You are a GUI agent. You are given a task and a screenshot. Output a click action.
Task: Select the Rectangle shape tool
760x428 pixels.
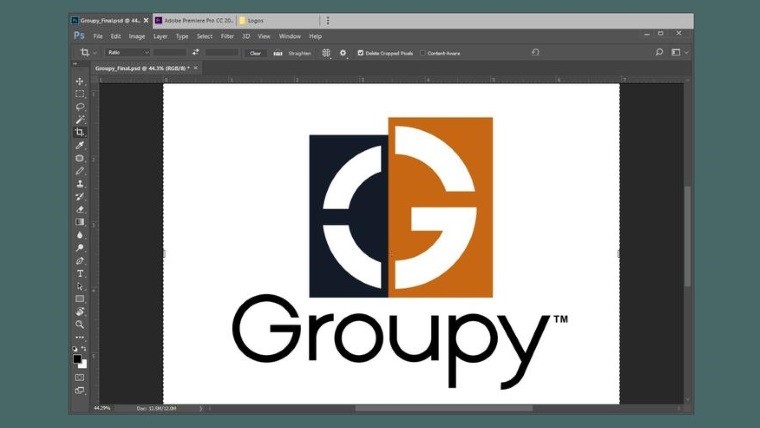tap(80, 299)
